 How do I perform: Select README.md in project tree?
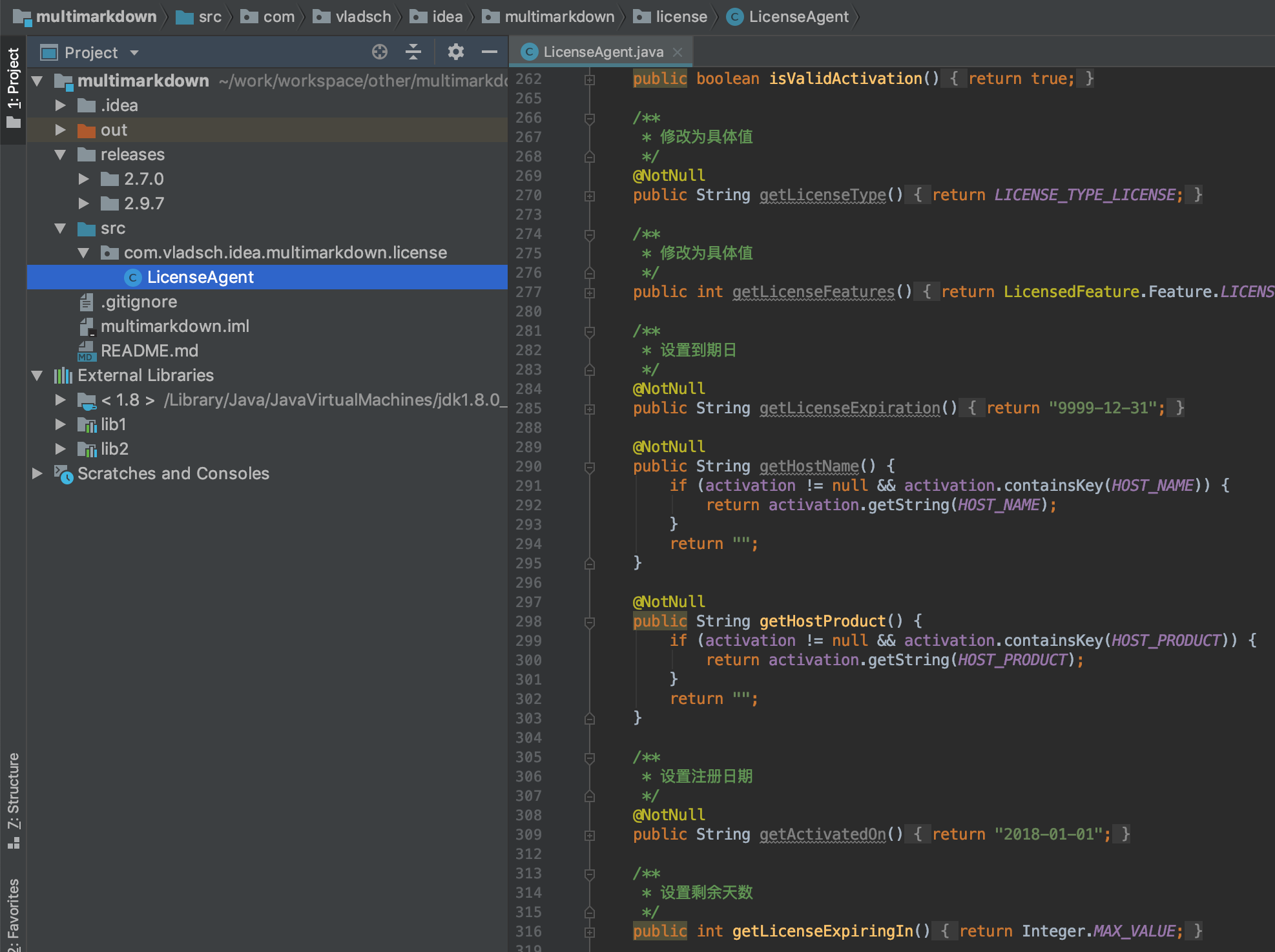tap(149, 351)
